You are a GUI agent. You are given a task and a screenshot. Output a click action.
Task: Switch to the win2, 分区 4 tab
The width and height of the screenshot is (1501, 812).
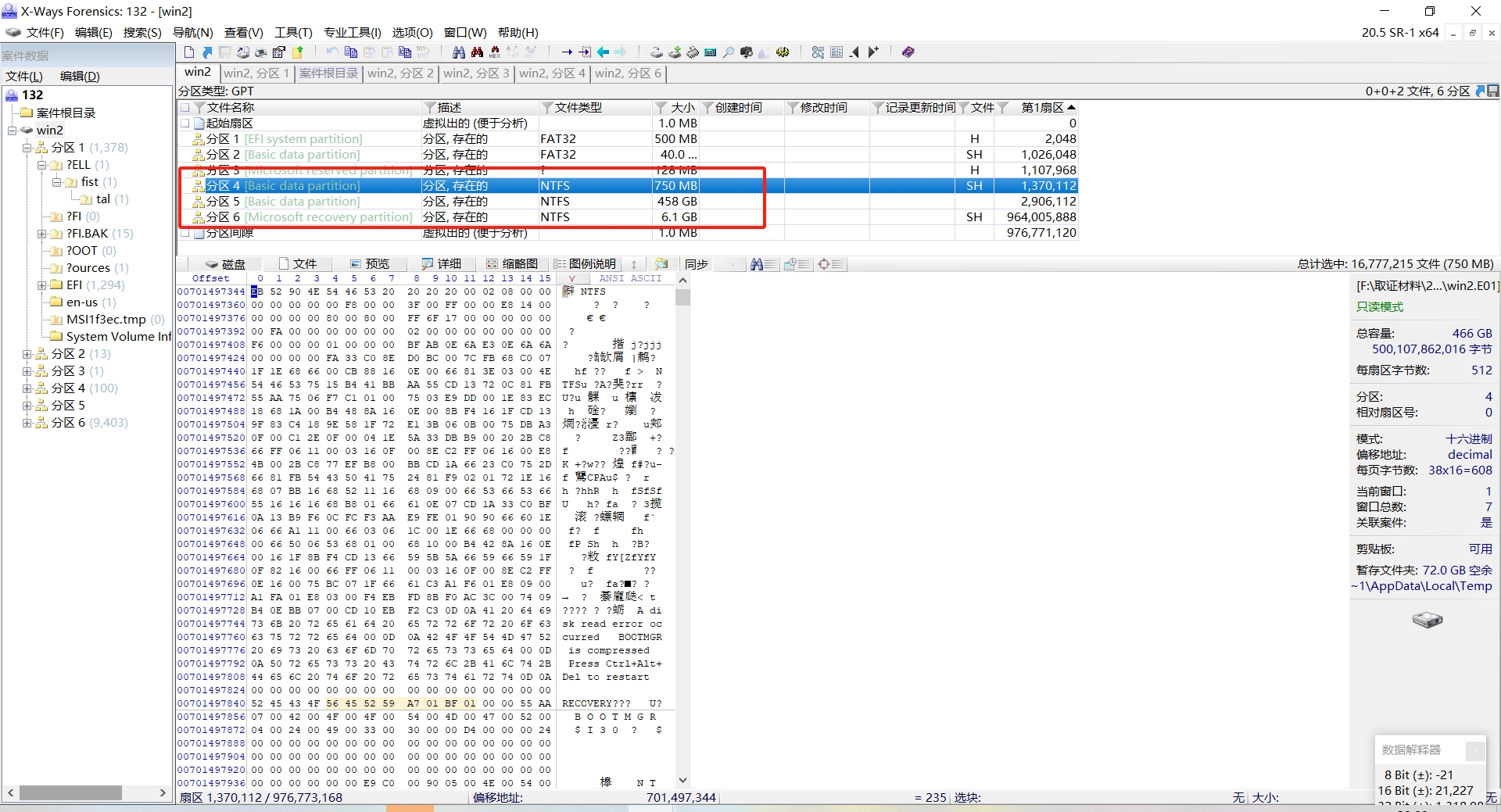tap(552, 73)
